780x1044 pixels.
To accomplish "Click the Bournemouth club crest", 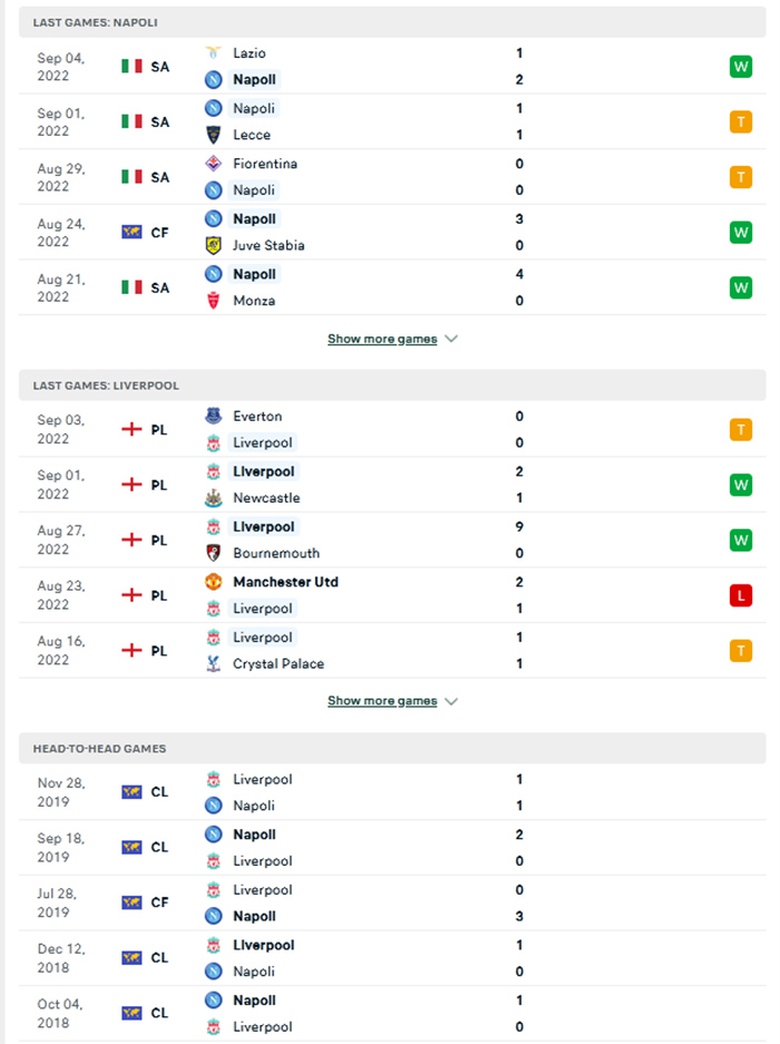I will pos(213,553).
